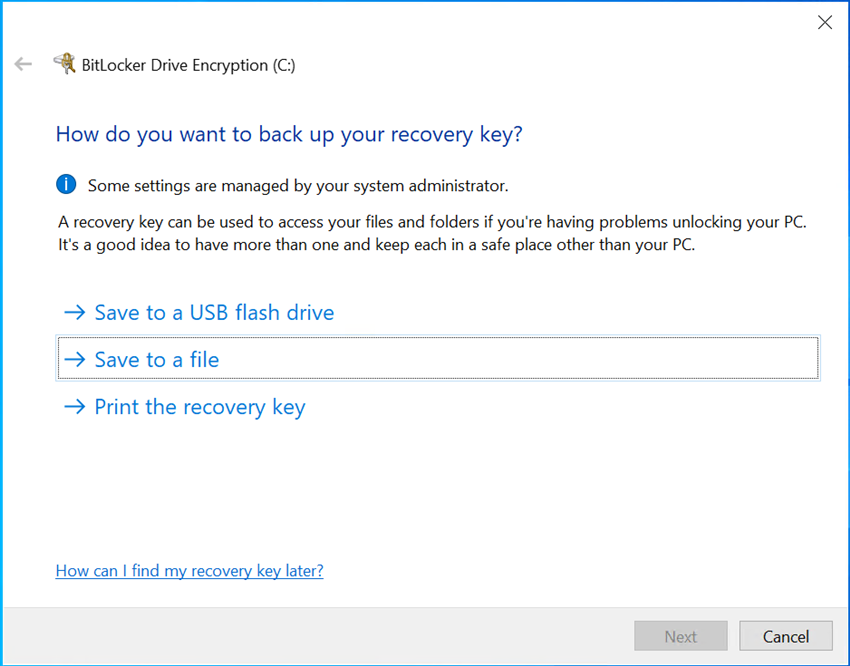Image resolution: width=850 pixels, height=666 pixels.
Task: Click the BitLocker key icon in the header
Action: click(64, 62)
